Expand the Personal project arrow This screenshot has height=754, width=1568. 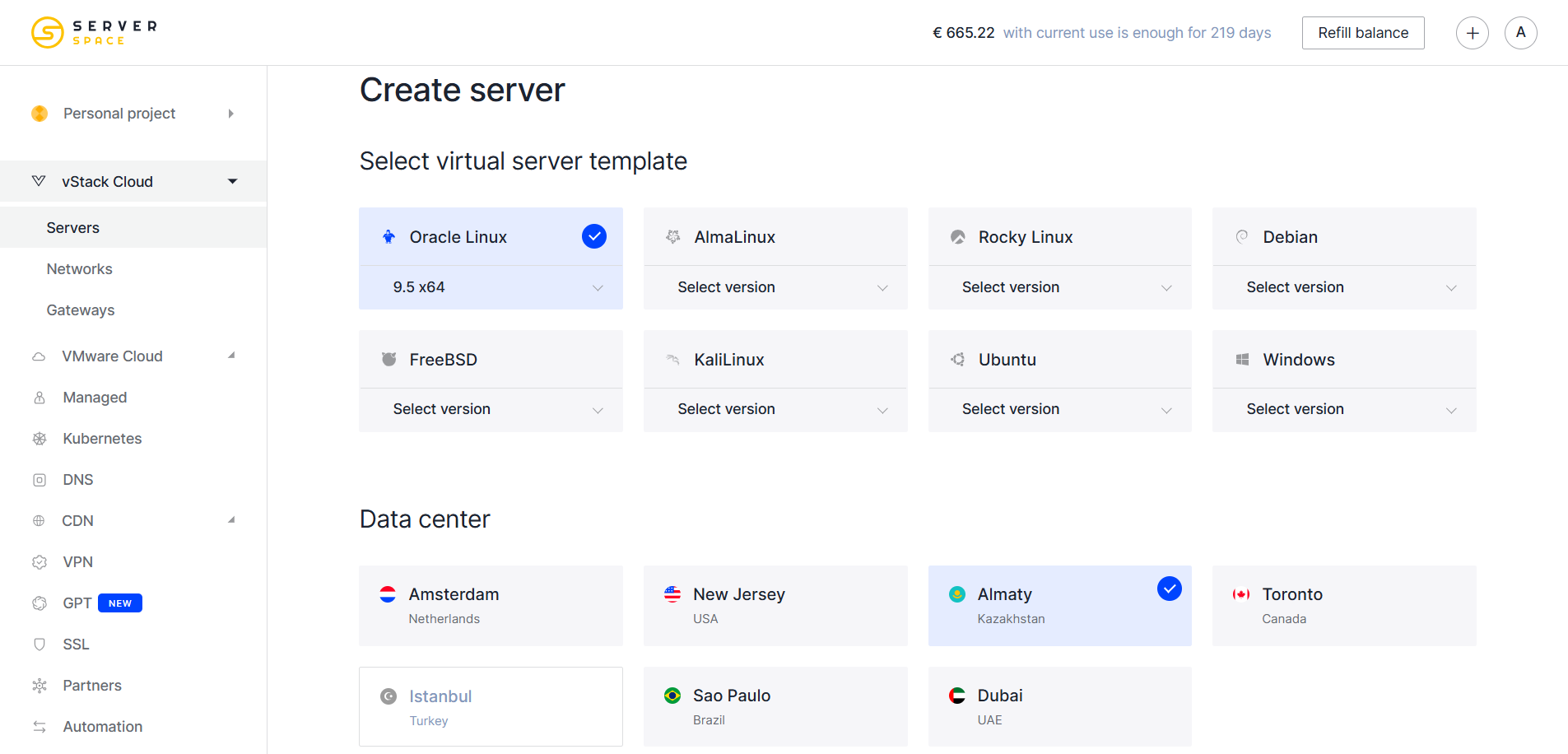point(231,114)
